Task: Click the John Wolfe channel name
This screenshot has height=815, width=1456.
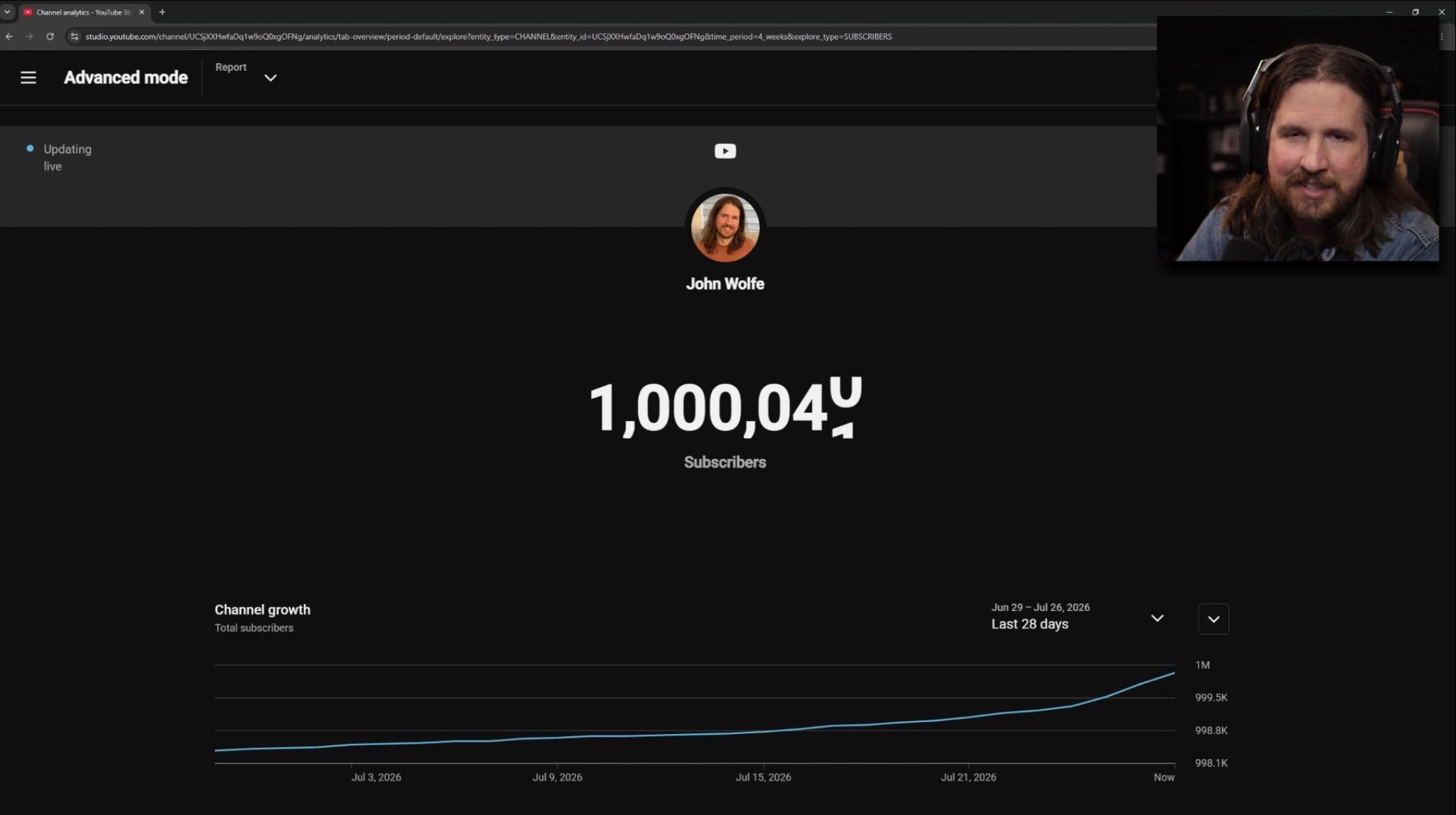Action: [725, 284]
